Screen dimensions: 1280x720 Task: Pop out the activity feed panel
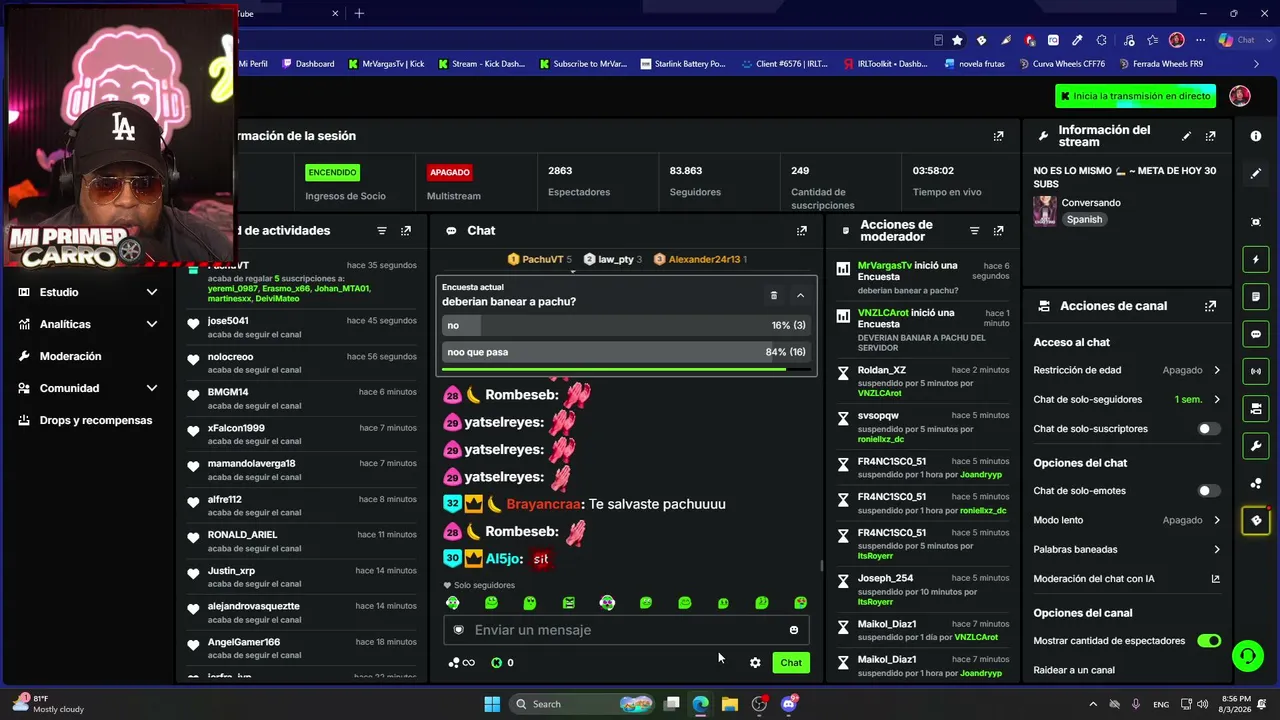pyautogui.click(x=405, y=231)
